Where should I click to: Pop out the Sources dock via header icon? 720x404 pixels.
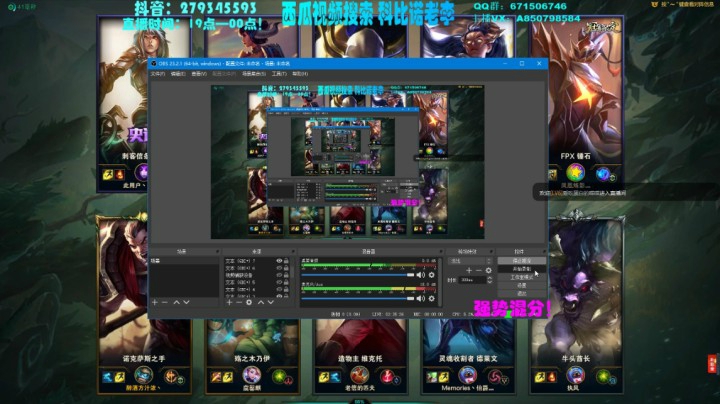(x=292, y=252)
